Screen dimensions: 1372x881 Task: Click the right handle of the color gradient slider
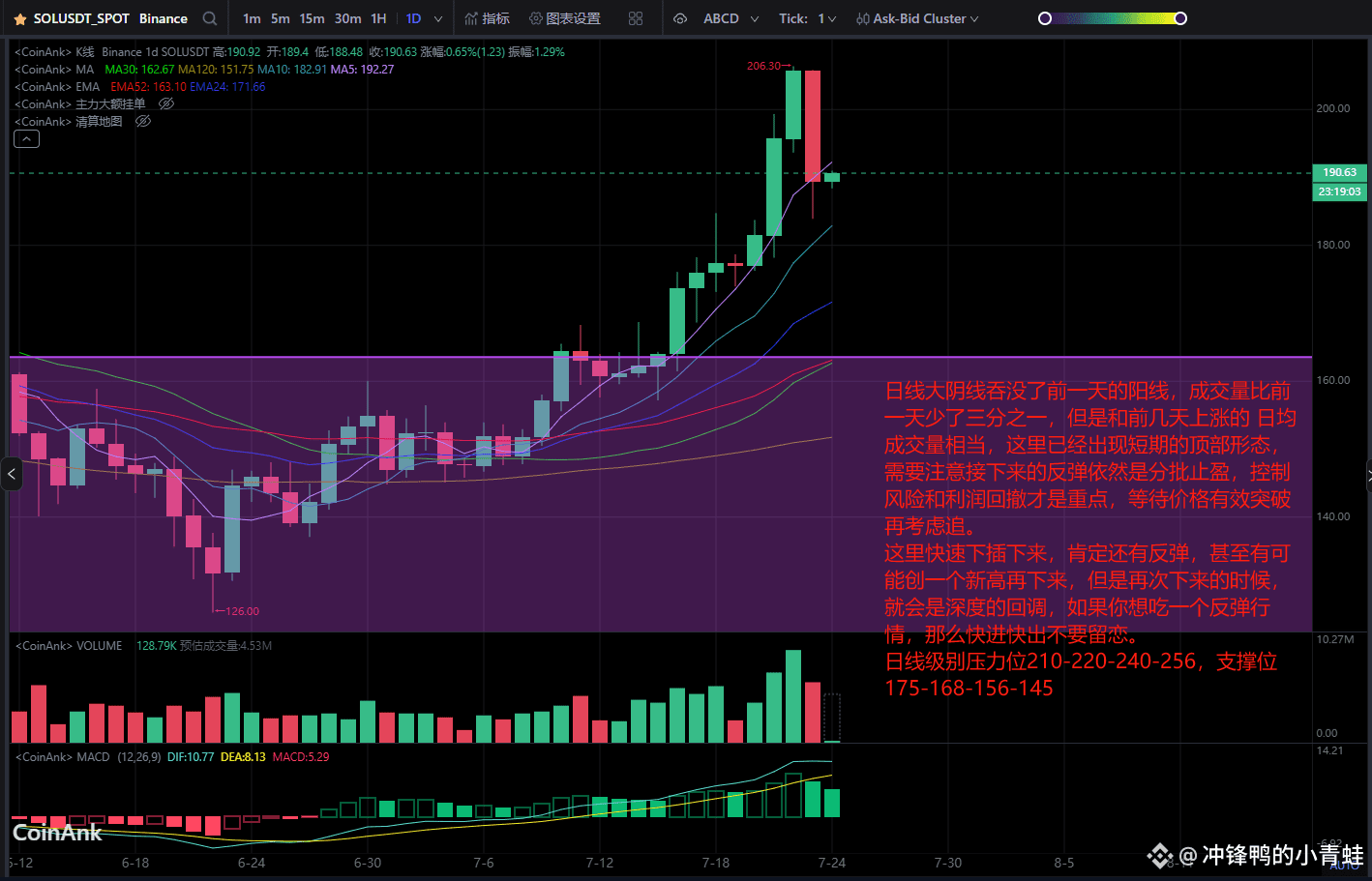point(1180,18)
